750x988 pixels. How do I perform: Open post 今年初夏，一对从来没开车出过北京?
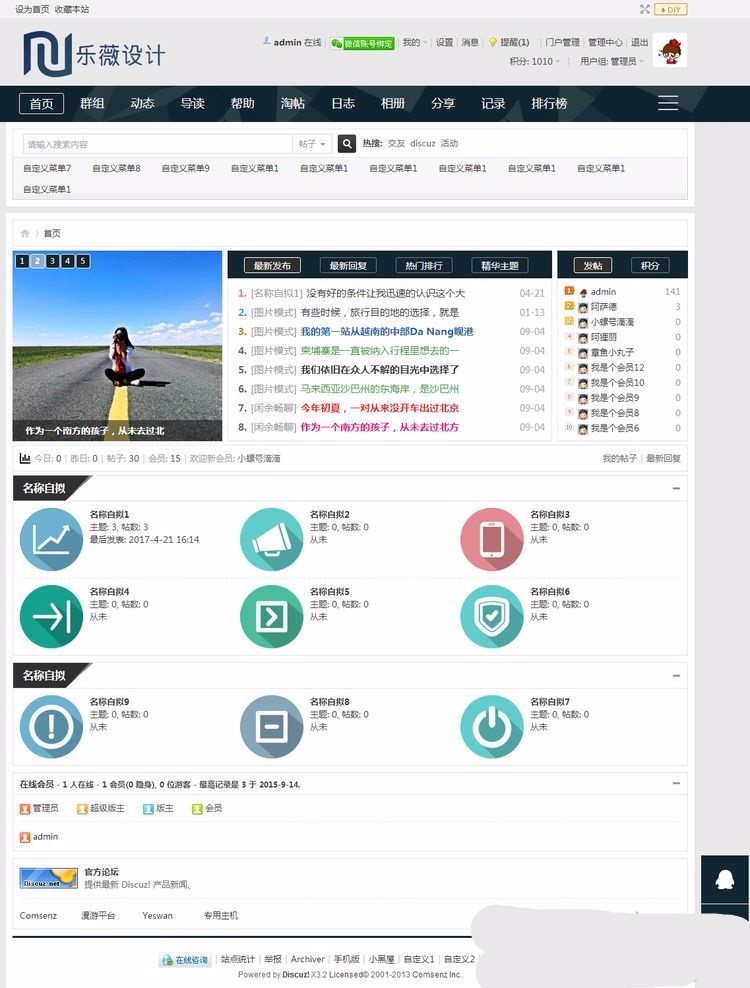point(379,408)
